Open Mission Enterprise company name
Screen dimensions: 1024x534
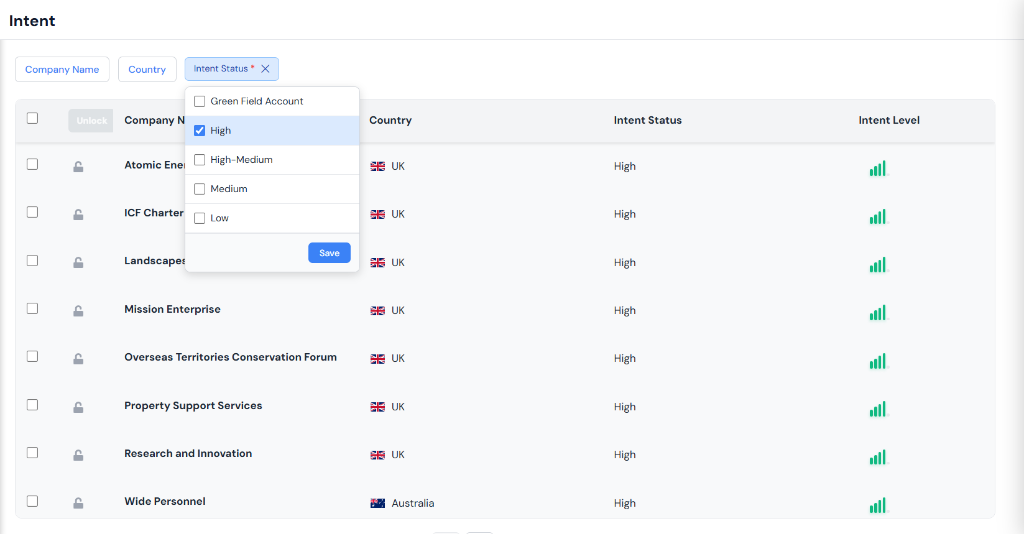(x=172, y=309)
